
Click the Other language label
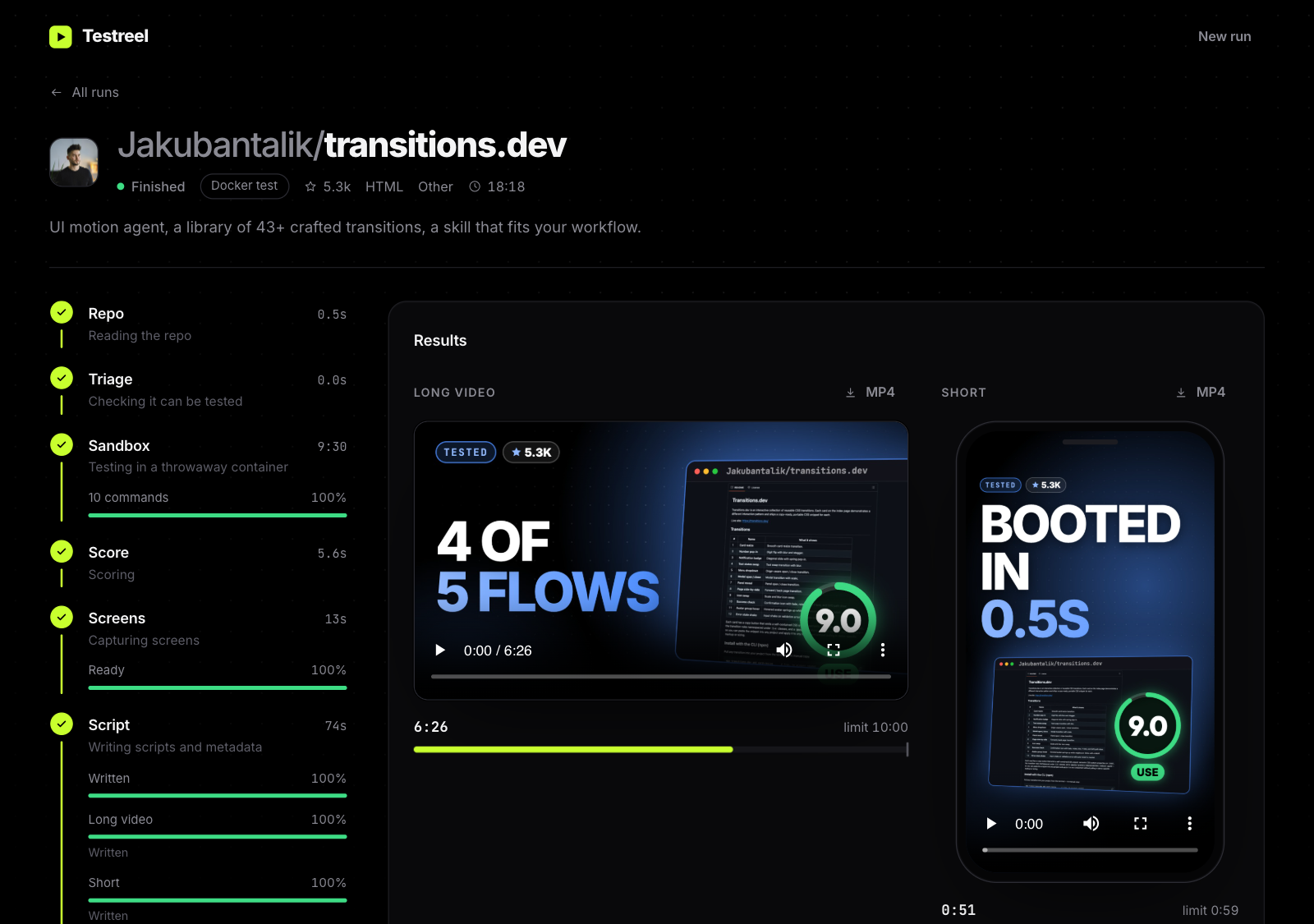(x=435, y=187)
